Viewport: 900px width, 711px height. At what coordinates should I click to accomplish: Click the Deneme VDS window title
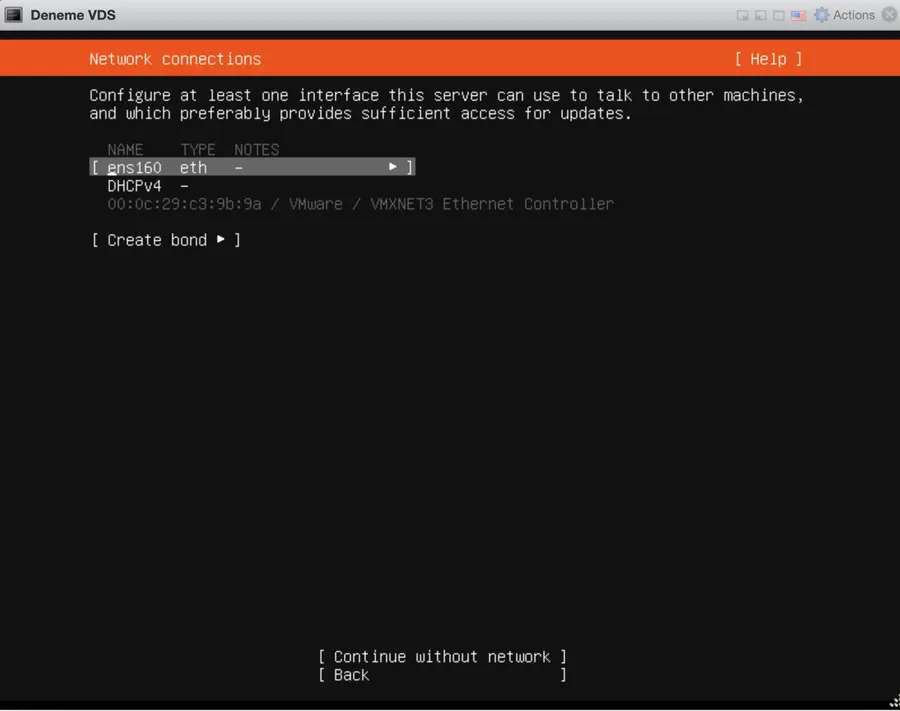[73, 15]
